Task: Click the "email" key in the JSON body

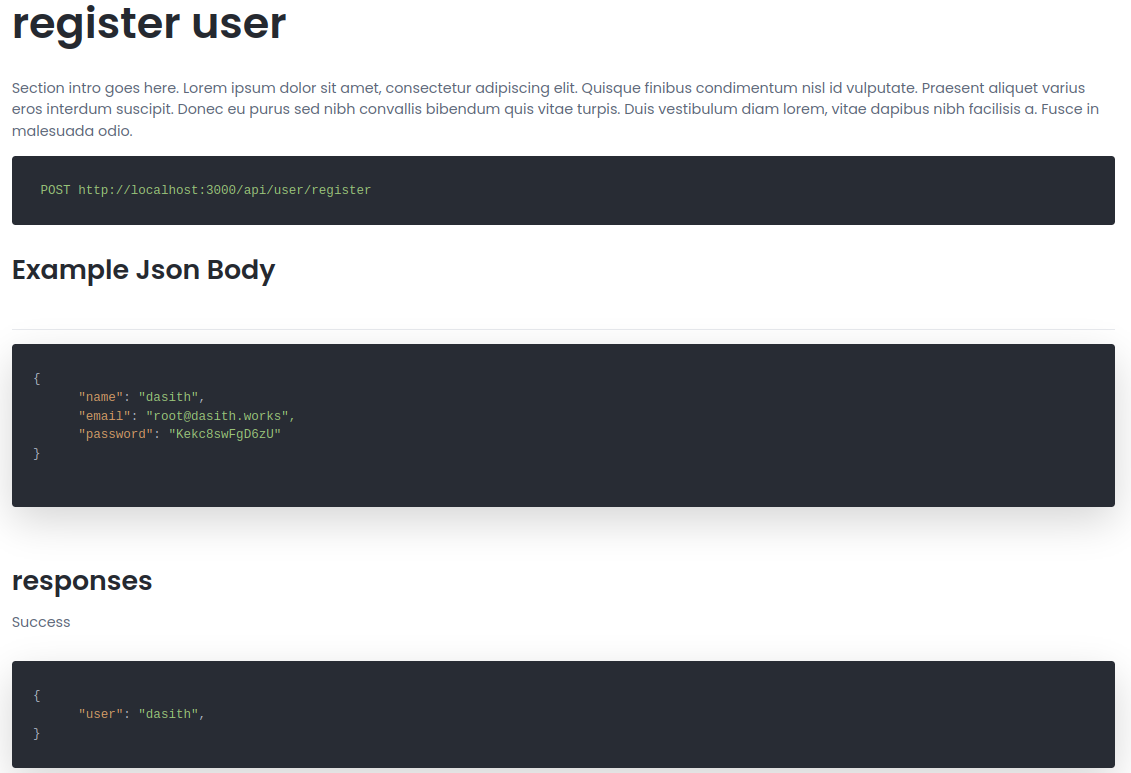Action: pyautogui.click(x=104, y=416)
